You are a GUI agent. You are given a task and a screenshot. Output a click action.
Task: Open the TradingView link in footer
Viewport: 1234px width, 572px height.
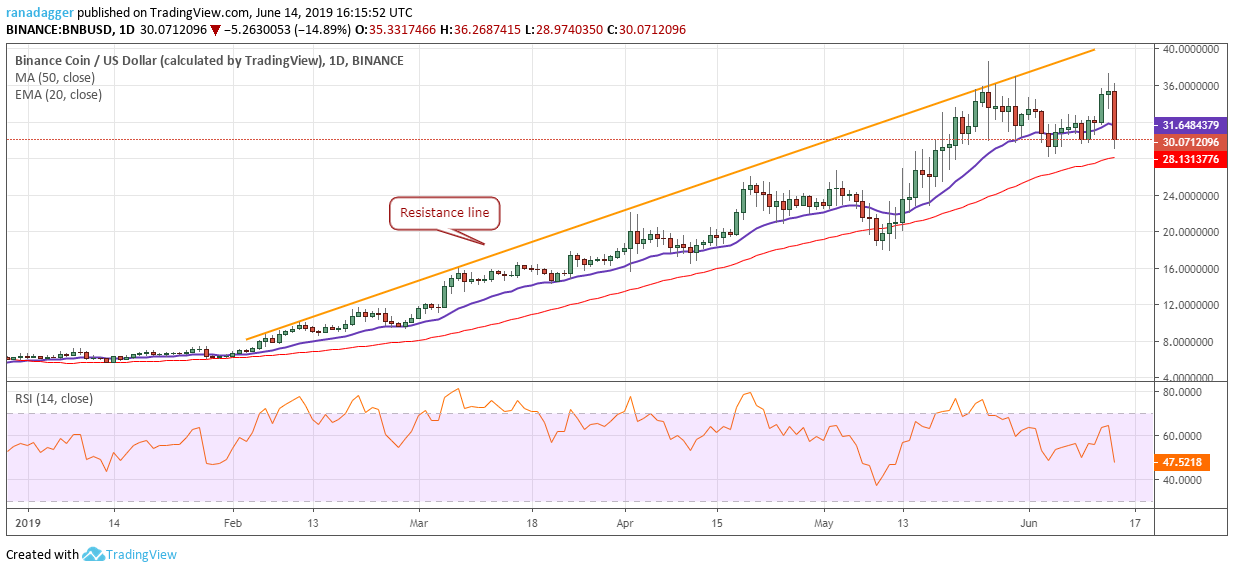143,555
